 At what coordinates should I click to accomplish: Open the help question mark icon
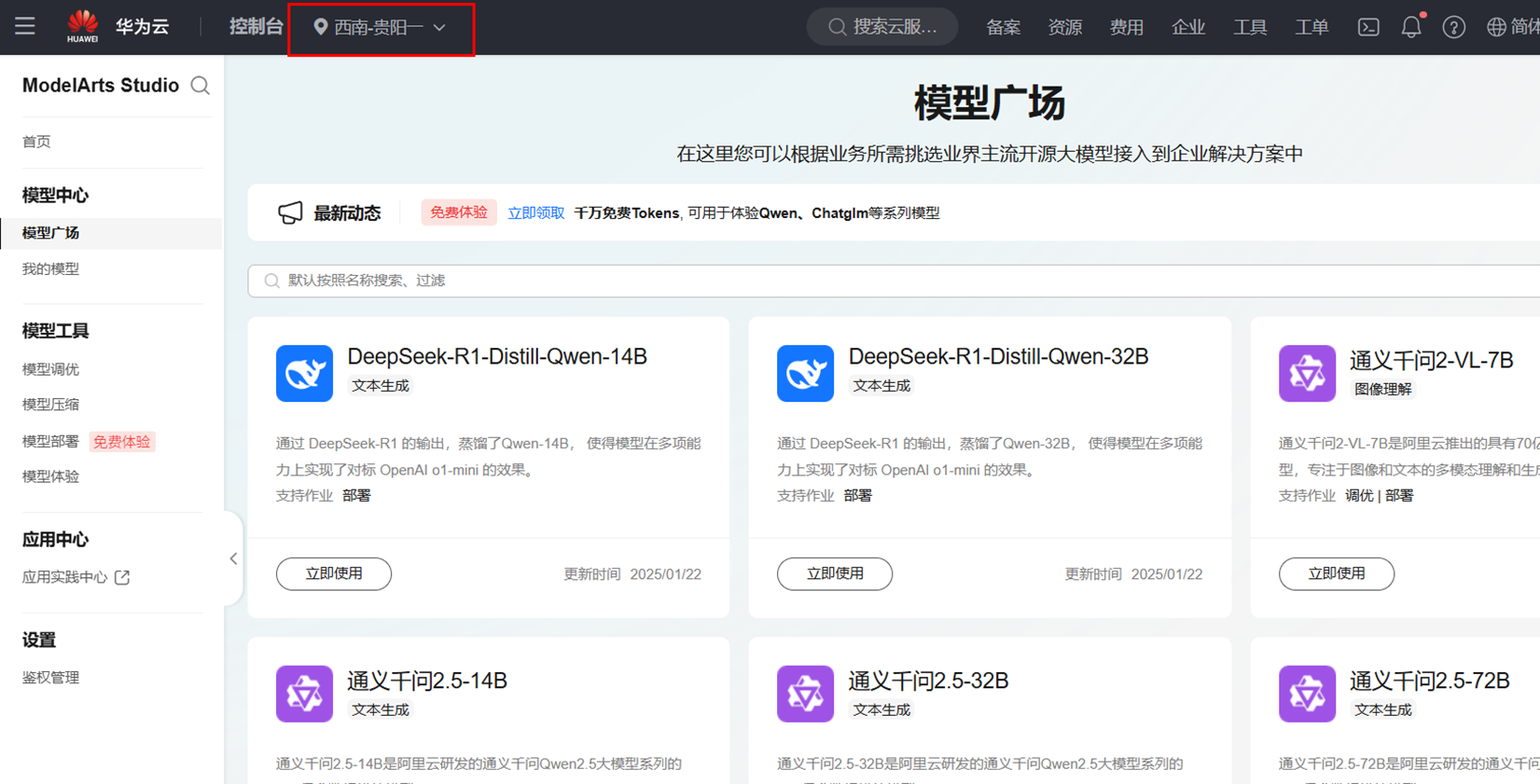tap(1453, 27)
